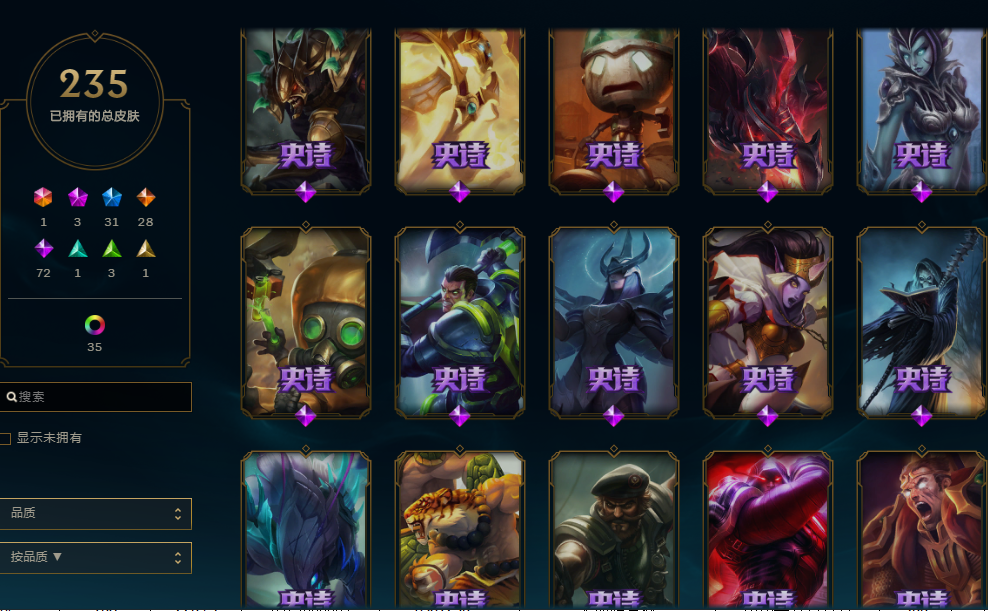Select the green triangle gem above count 3
Screen dimensions: 988x611
tap(112, 249)
